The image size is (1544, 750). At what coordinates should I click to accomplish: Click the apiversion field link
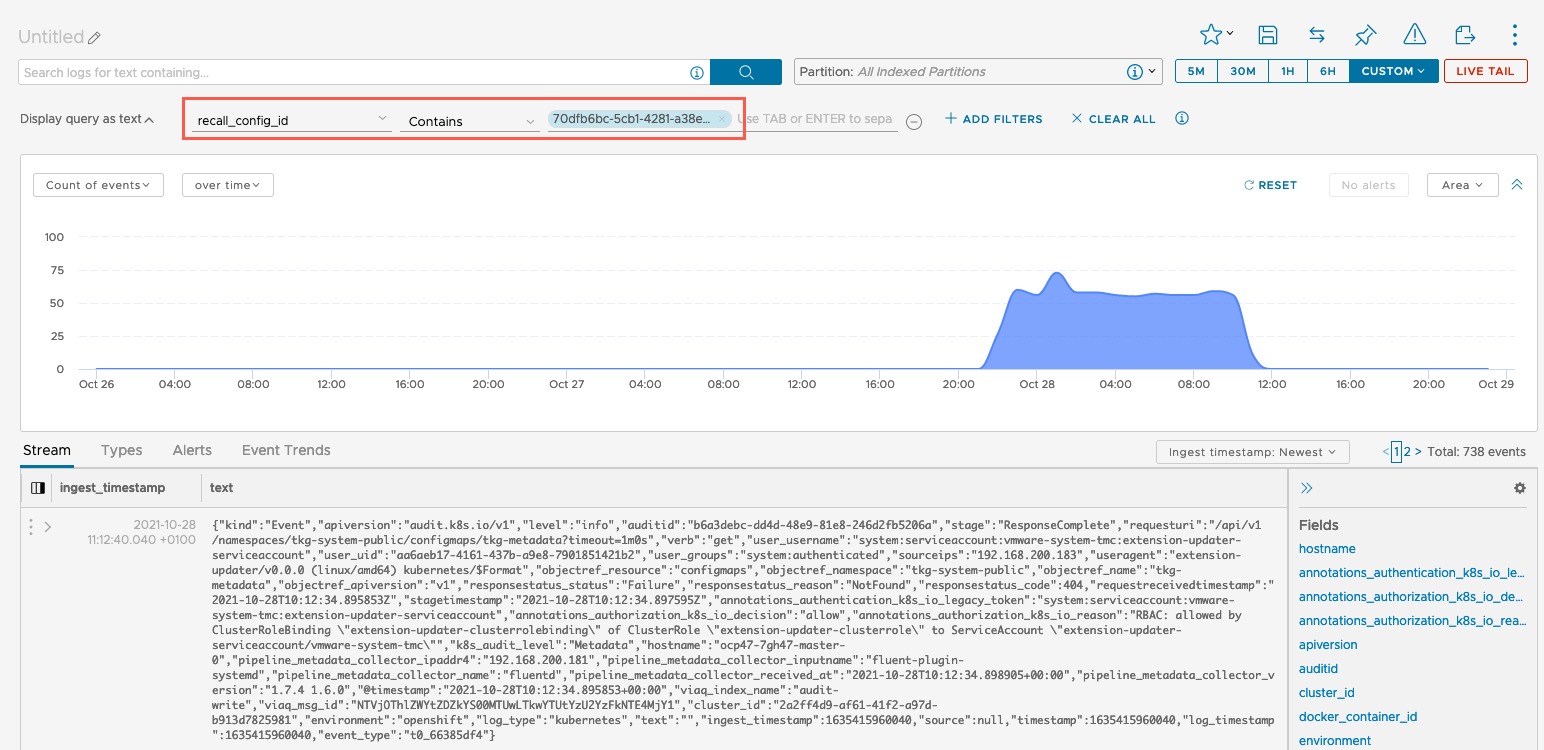(1328, 645)
